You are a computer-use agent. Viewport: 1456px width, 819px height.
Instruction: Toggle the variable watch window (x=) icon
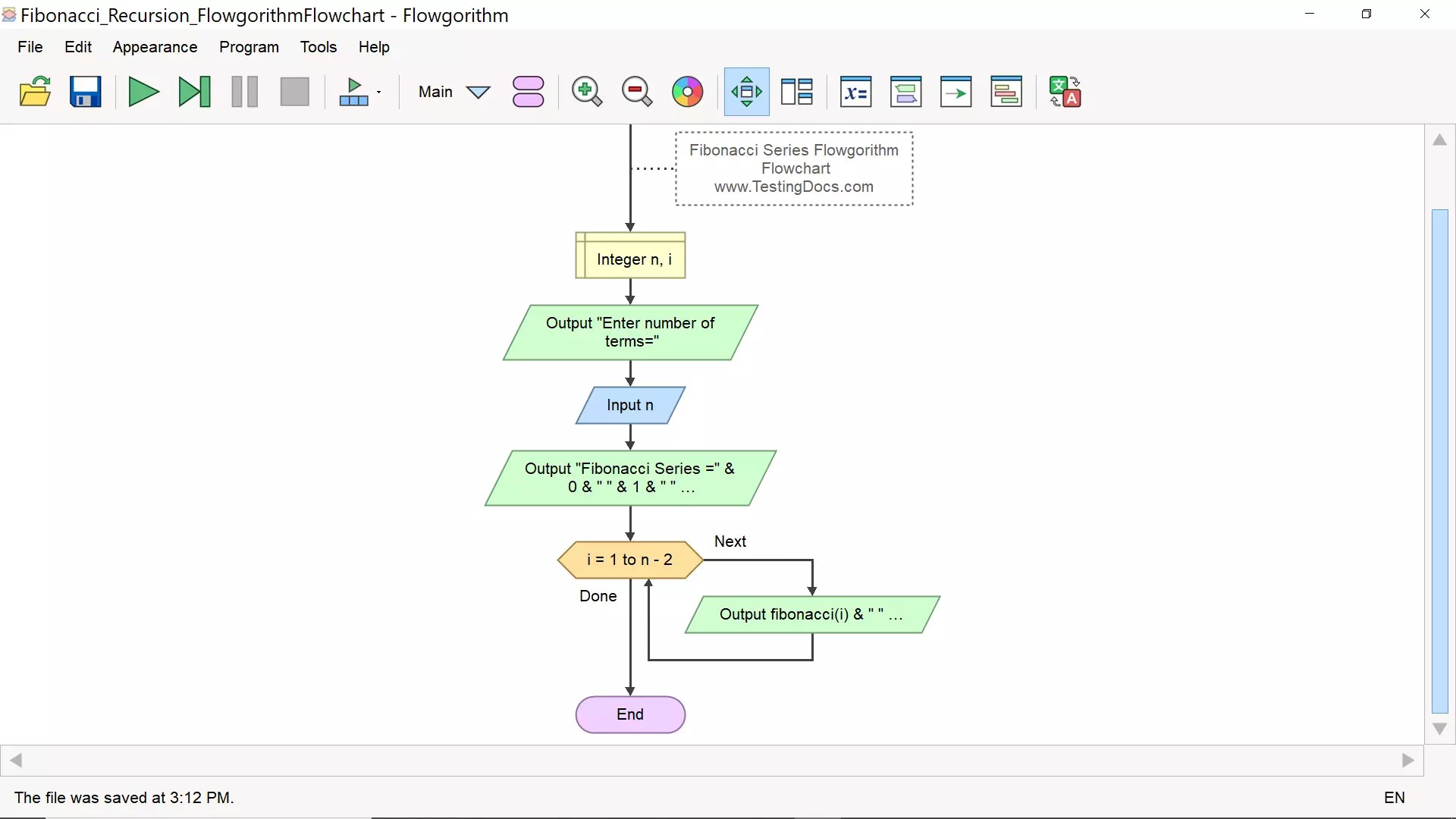pos(855,92)
